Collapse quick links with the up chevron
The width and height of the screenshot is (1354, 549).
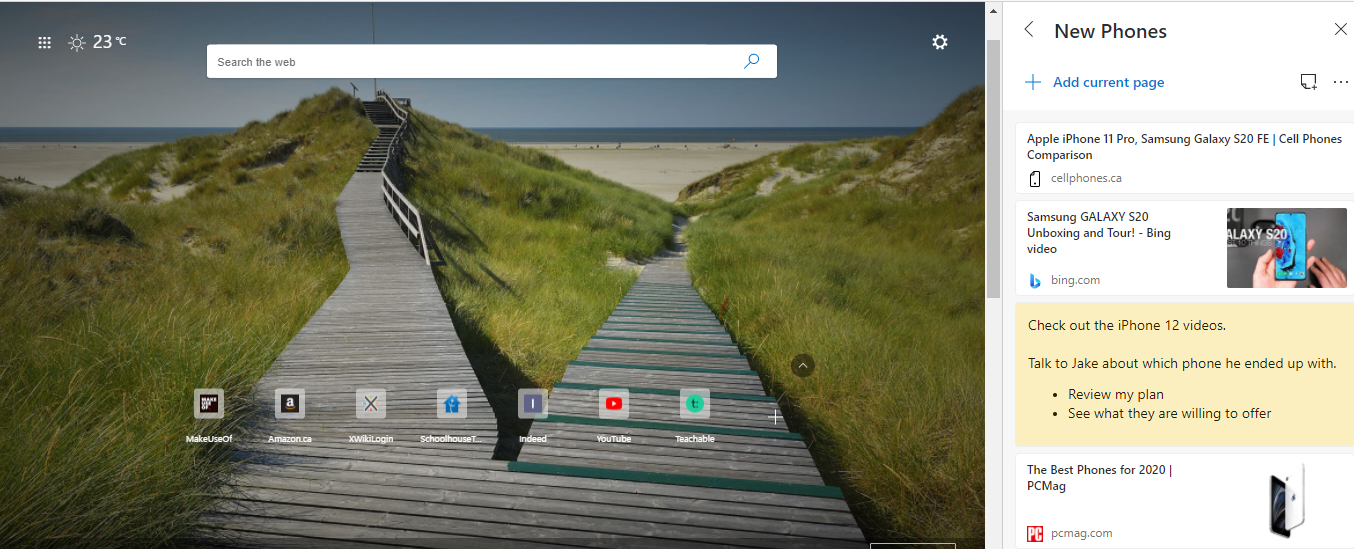pyautogui.click(x=802, y=366)
